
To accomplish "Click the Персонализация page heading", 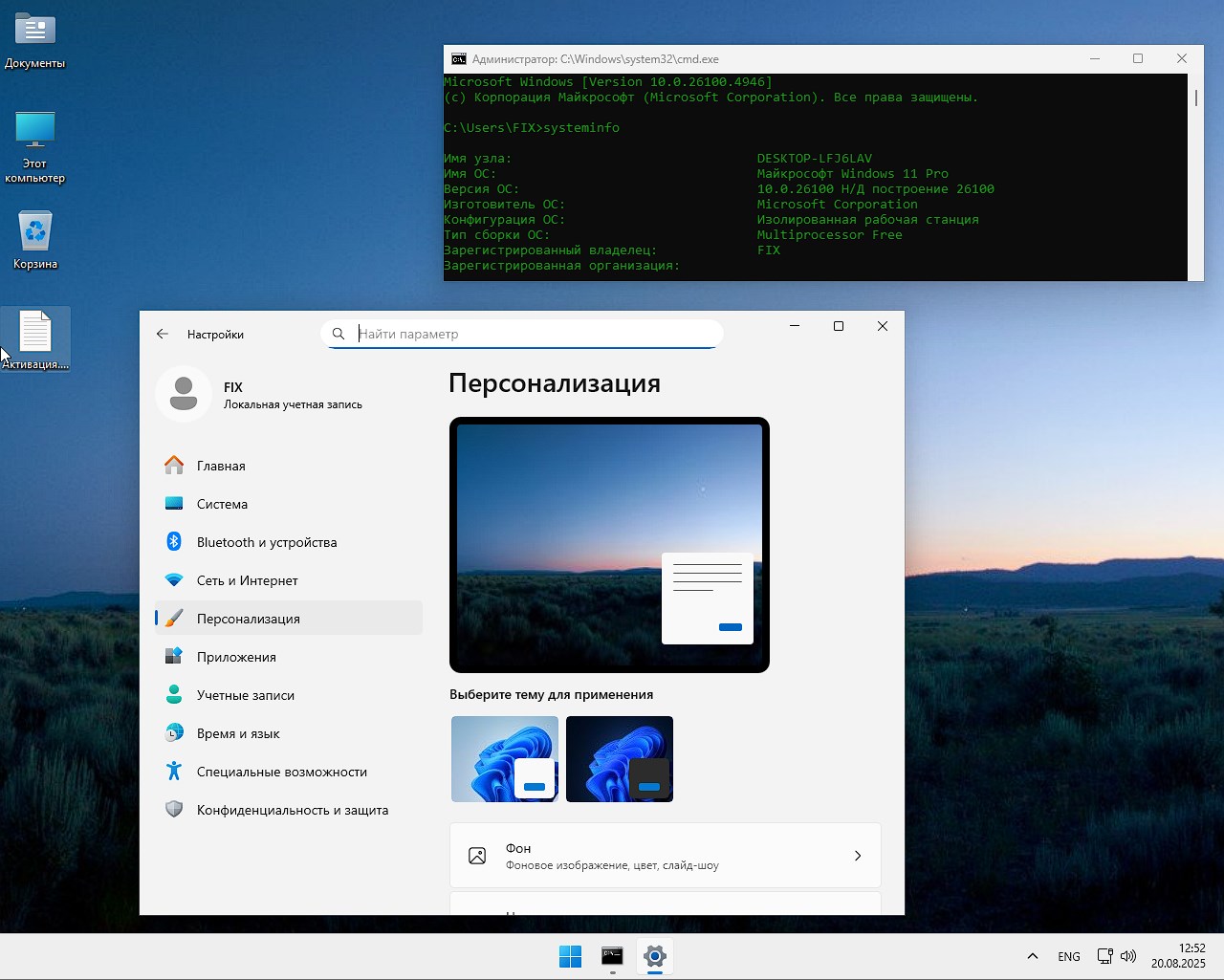I will (555, 383).
